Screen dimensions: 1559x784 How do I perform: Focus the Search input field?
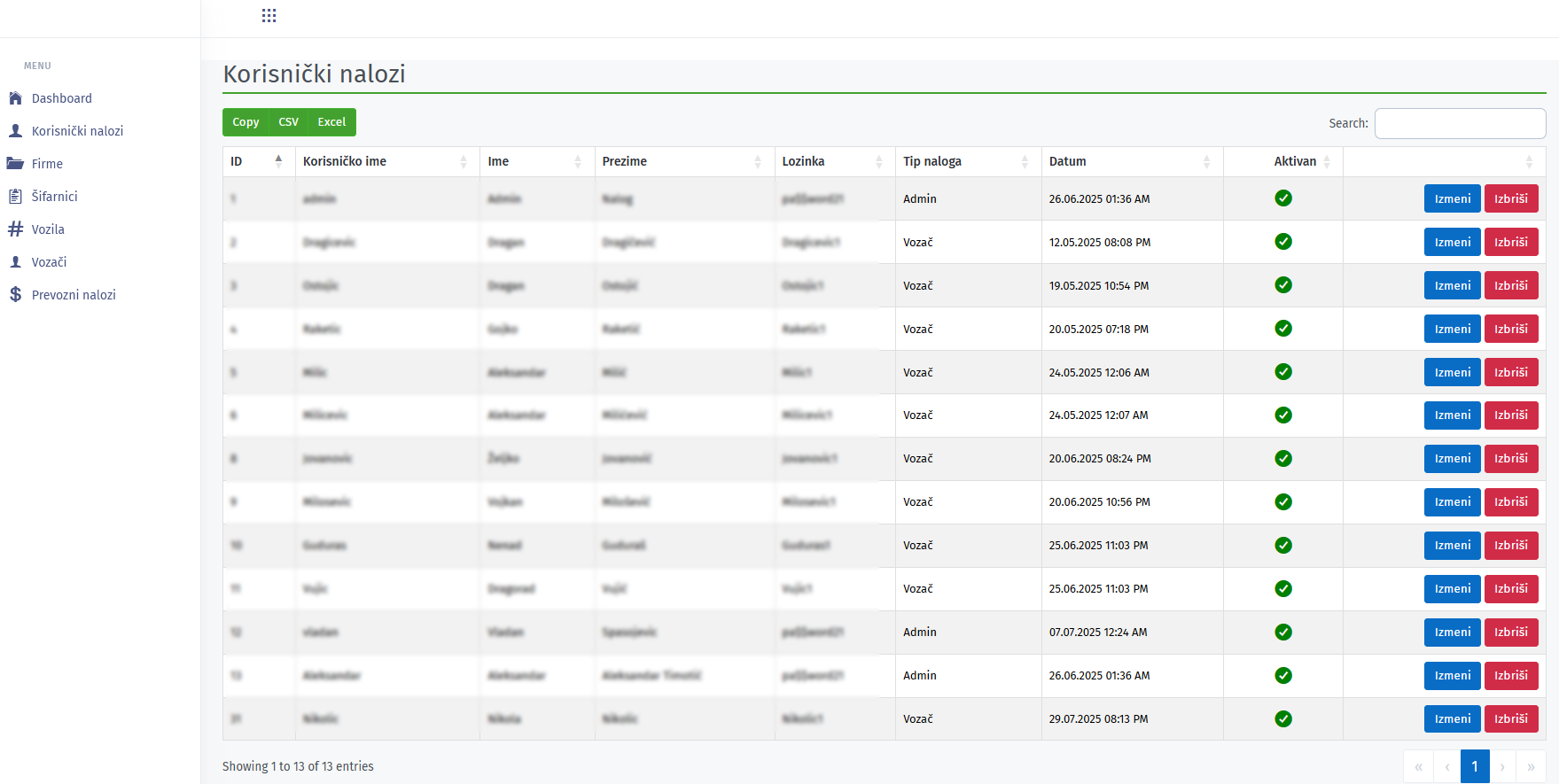click(x=1459, y=123)
